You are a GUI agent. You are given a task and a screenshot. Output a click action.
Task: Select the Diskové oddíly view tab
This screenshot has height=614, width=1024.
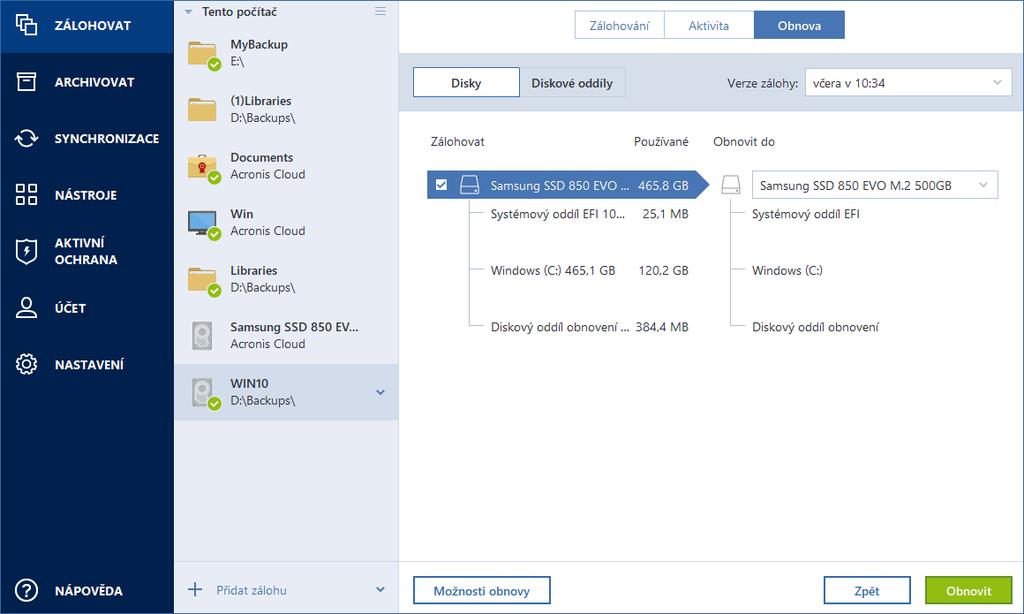click(572, 83)
